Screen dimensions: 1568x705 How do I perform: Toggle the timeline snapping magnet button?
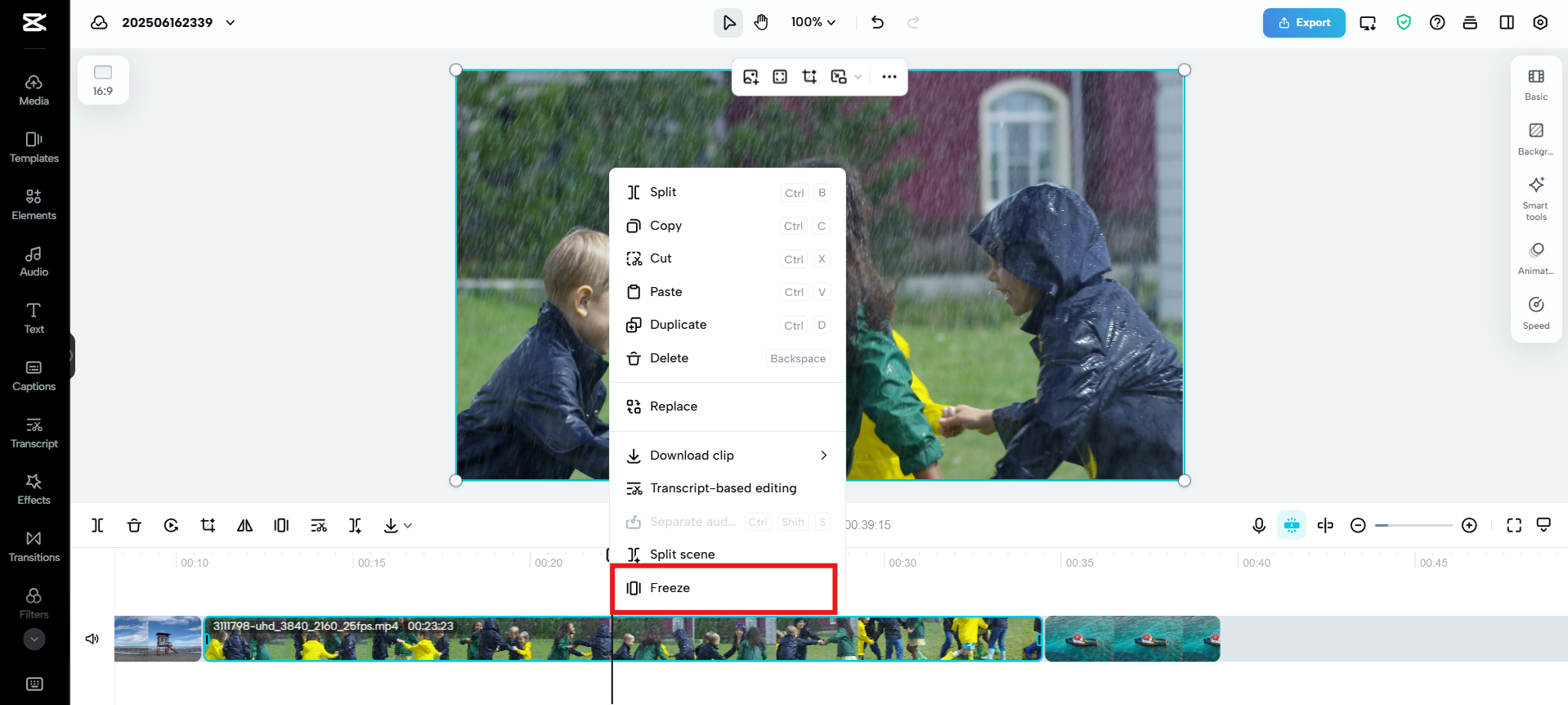point(1292,525)
